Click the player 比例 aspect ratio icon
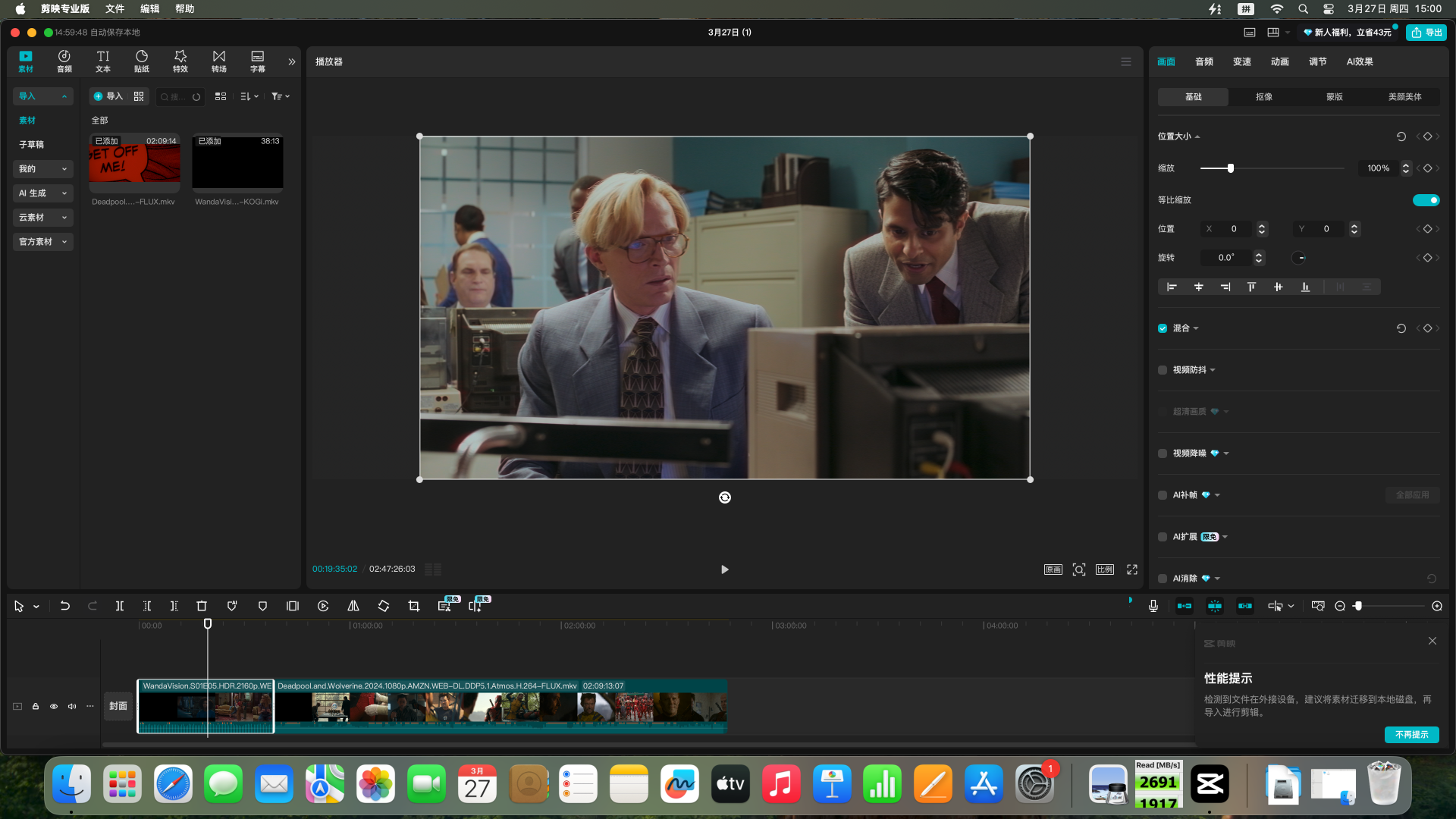The height and width of the screenshot is (819, 1456). pos(1105,570)
